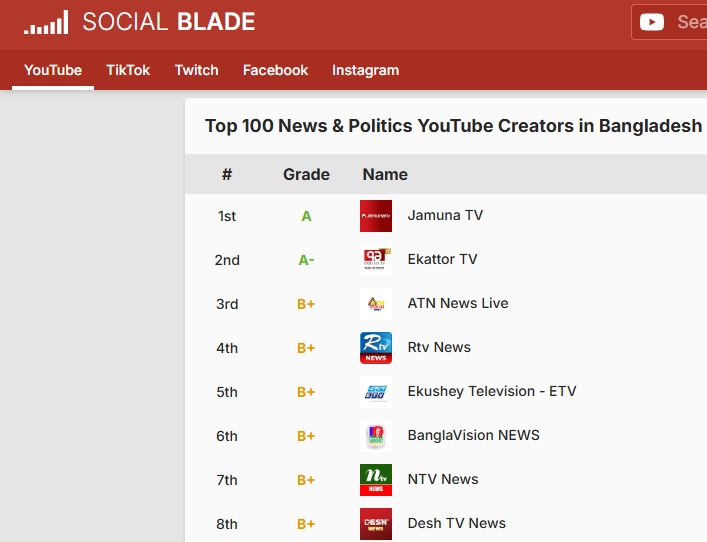Click the 1st rank cell
Image resolution: width=707 pixels, height=542 pixels.
pyautogui.click(x=227, y=216)
